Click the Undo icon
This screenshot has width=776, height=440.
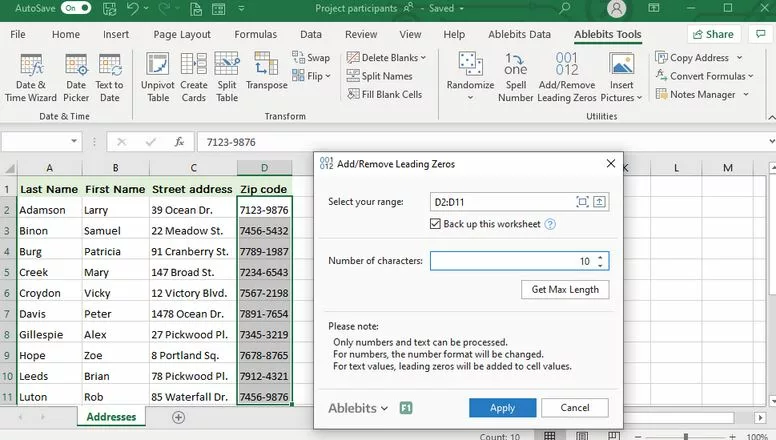[x=133, y=8]
